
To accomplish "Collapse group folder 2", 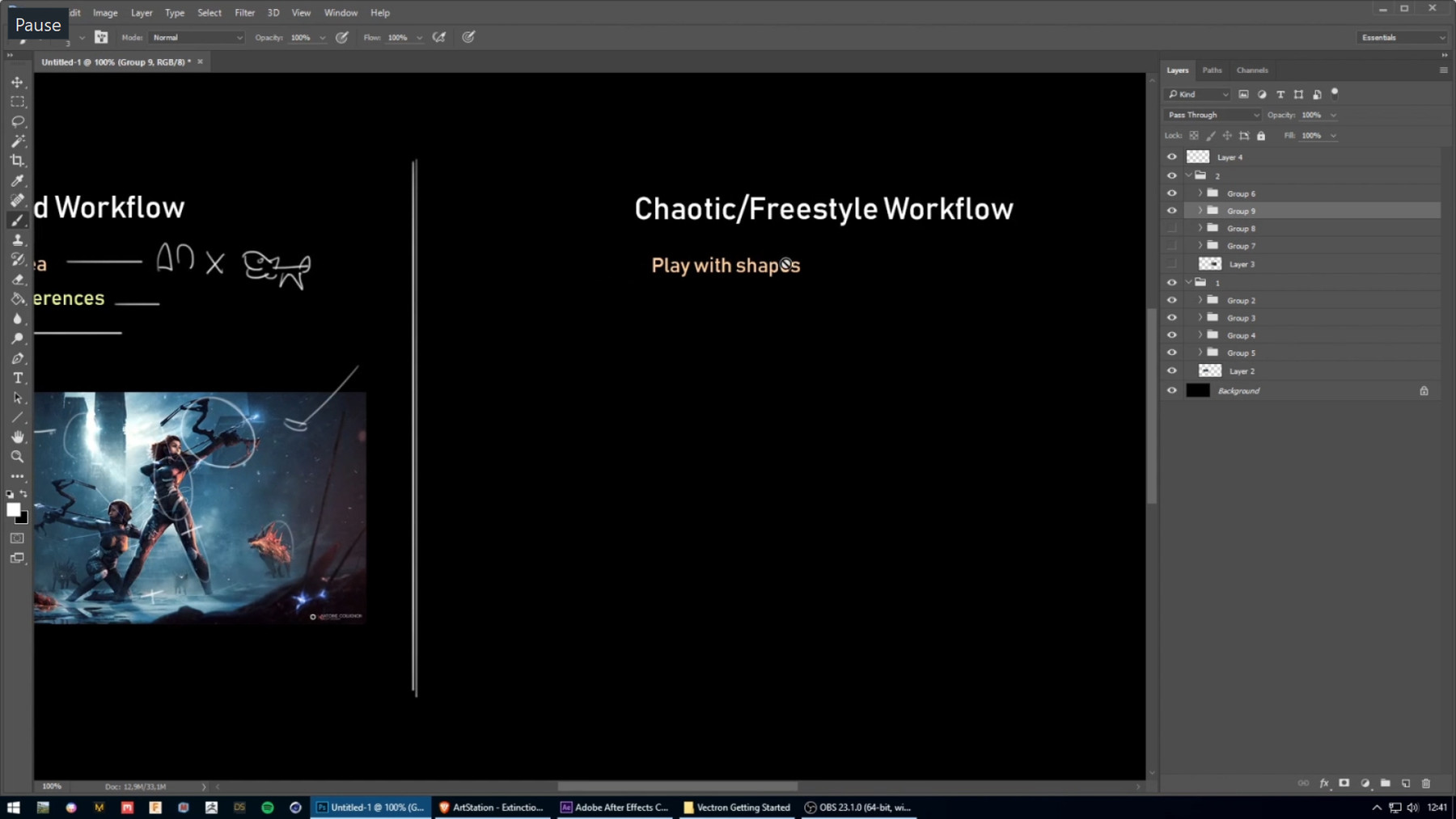I will tap(1188, 175).
